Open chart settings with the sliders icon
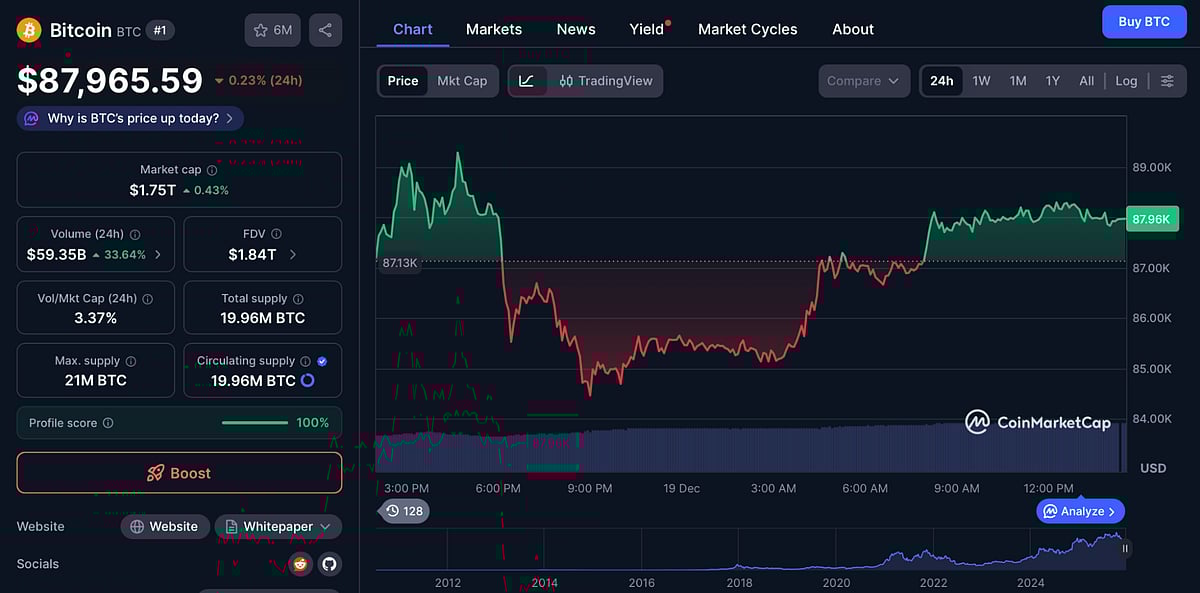Screen dimensions: 1200x593 (1167, 81)
